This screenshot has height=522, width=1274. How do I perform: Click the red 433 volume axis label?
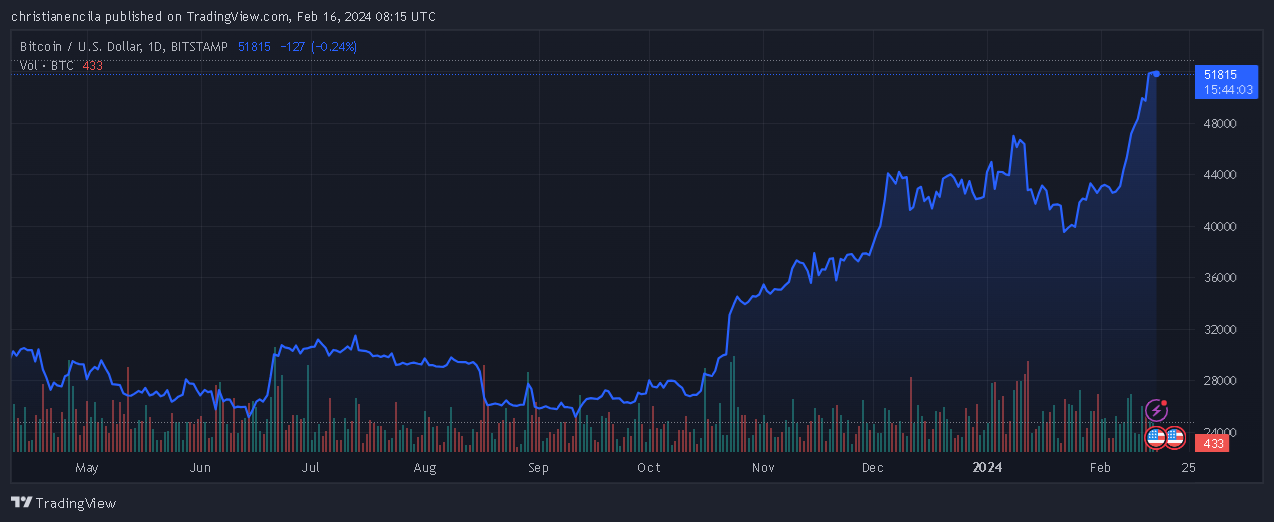1214,443
